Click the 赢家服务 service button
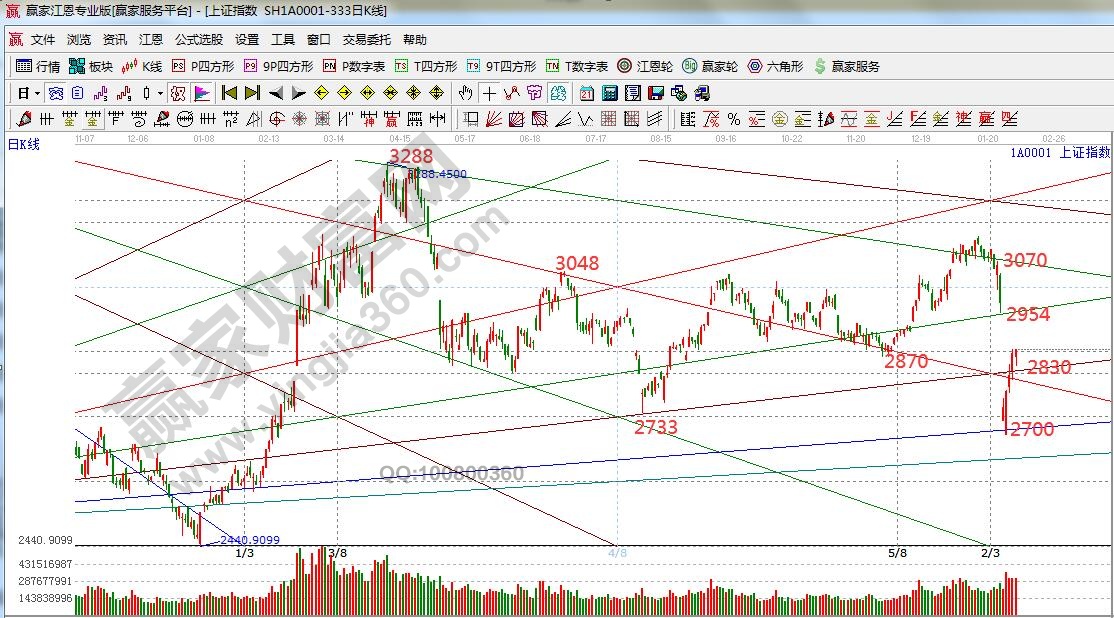Image resolution: width=1114 pixels, height=618 pixels. click(x=847, y=67)
